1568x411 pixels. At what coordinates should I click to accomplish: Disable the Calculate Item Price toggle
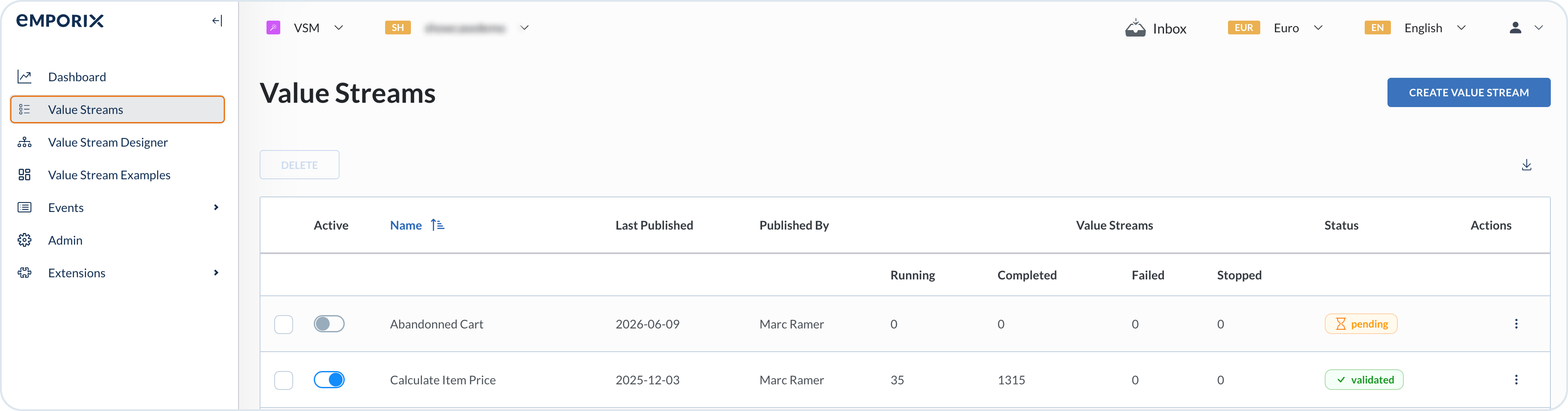point(329,380)
